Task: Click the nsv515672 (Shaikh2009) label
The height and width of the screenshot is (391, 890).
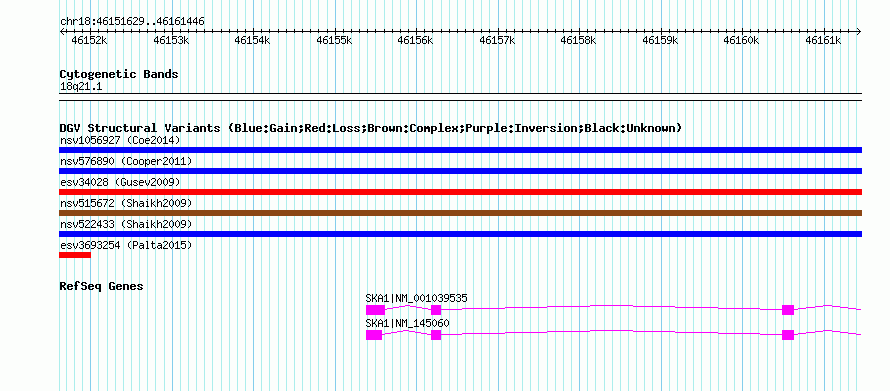Action: coord(126,203)
